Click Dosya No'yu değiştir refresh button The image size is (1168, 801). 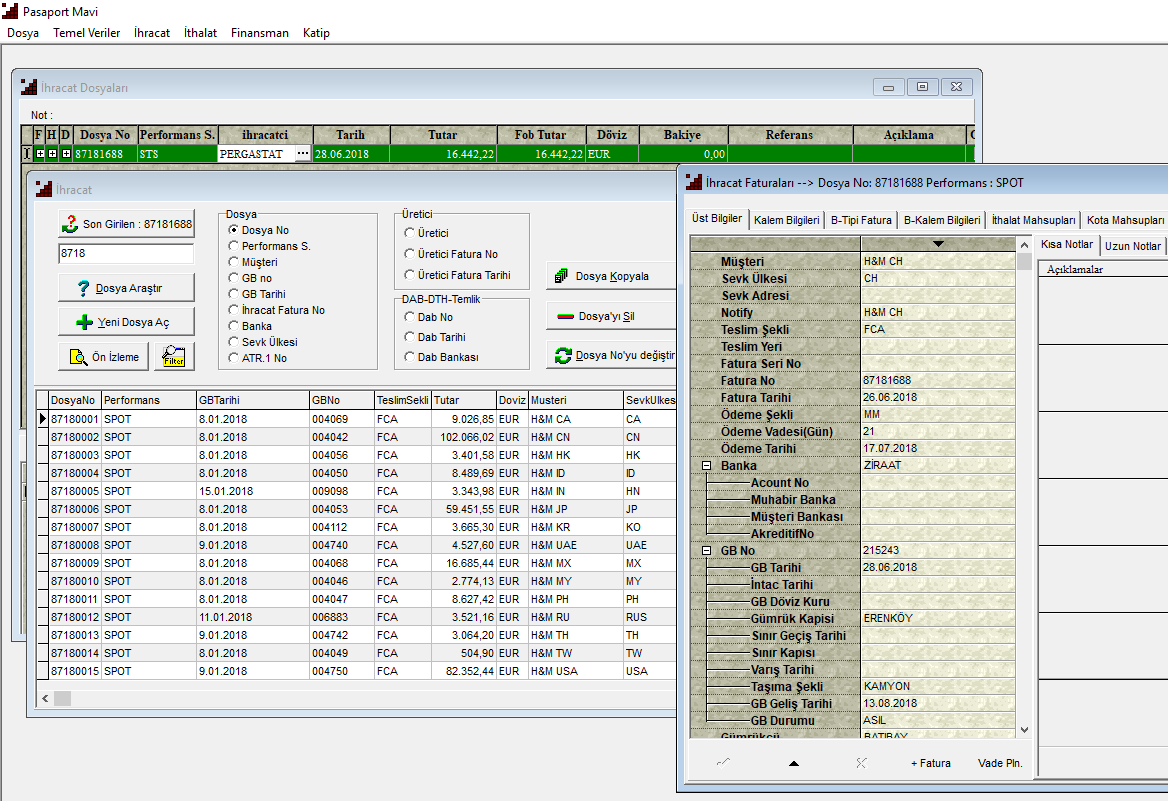(x=612, y=355)
